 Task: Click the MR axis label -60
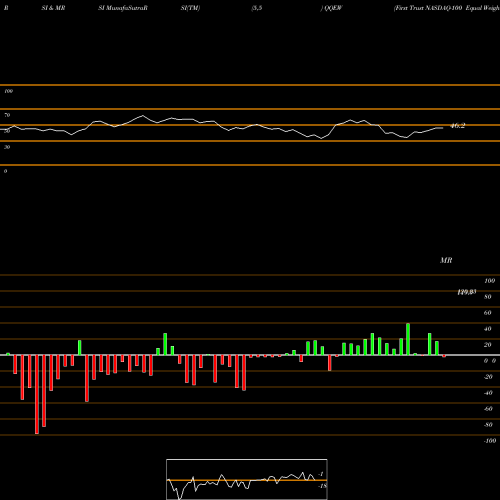click(x=488, y=409)
